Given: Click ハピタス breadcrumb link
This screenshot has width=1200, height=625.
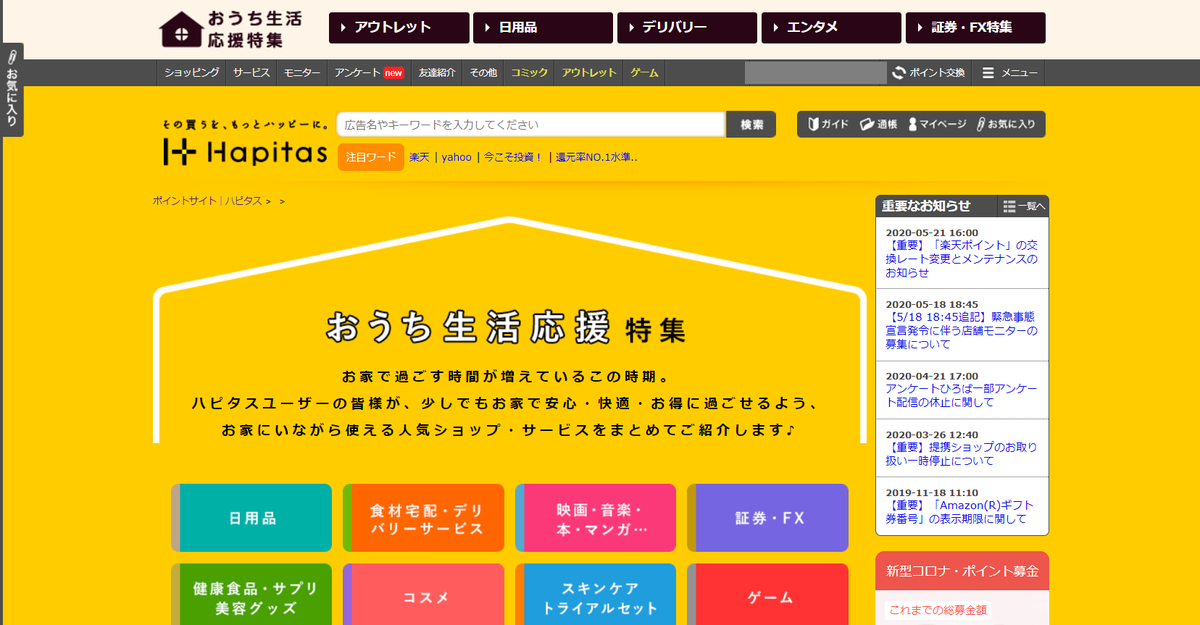Looking at the screenshot, I should tap(242, 201).
